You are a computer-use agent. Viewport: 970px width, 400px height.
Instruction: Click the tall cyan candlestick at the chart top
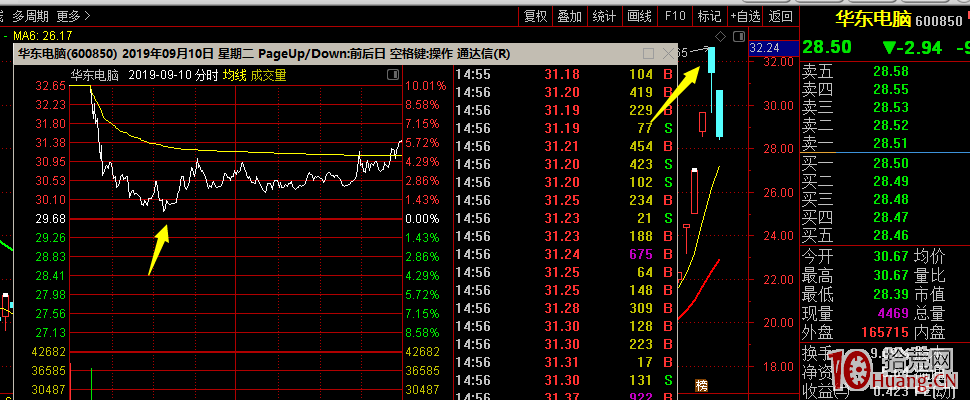coord(712,61)
